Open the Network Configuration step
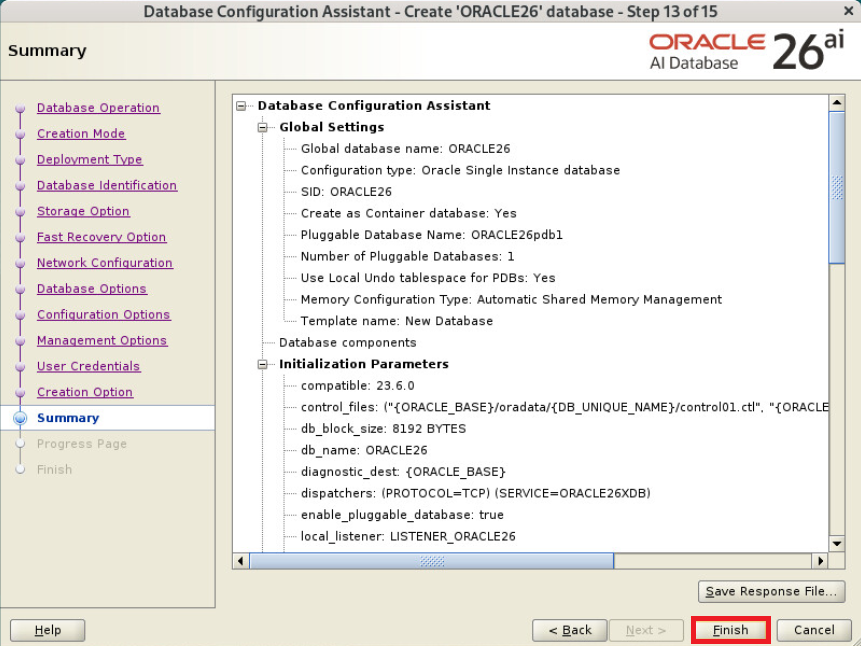 [105, 263]
